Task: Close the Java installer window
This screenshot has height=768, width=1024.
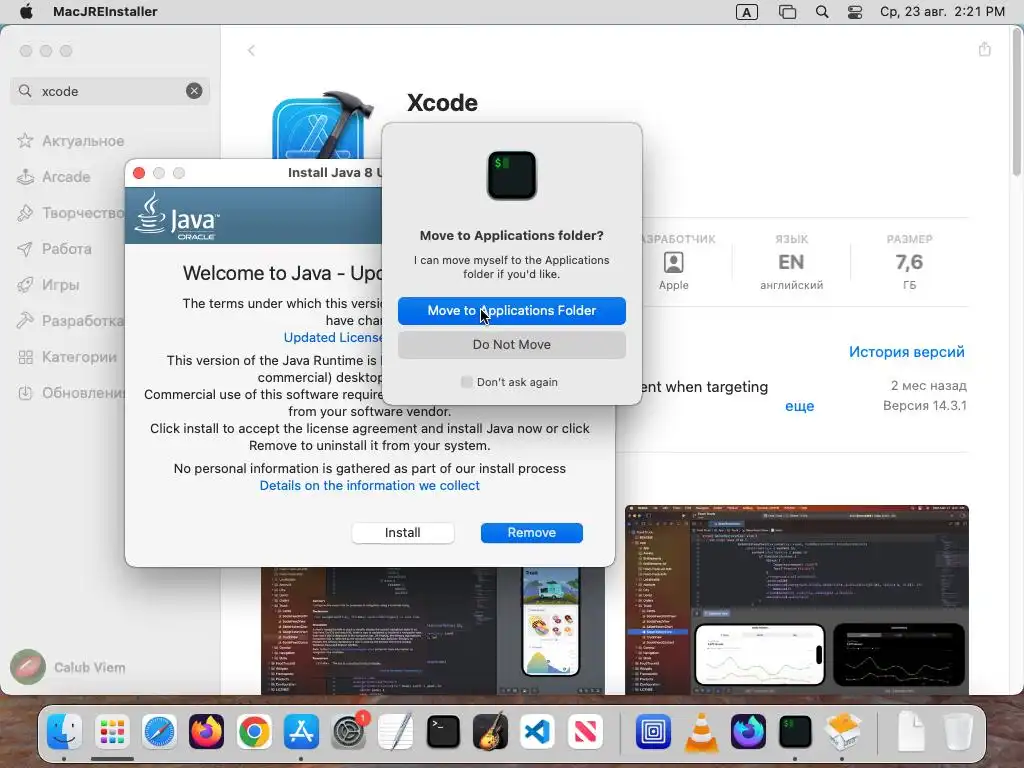Action: coord(138,173)
